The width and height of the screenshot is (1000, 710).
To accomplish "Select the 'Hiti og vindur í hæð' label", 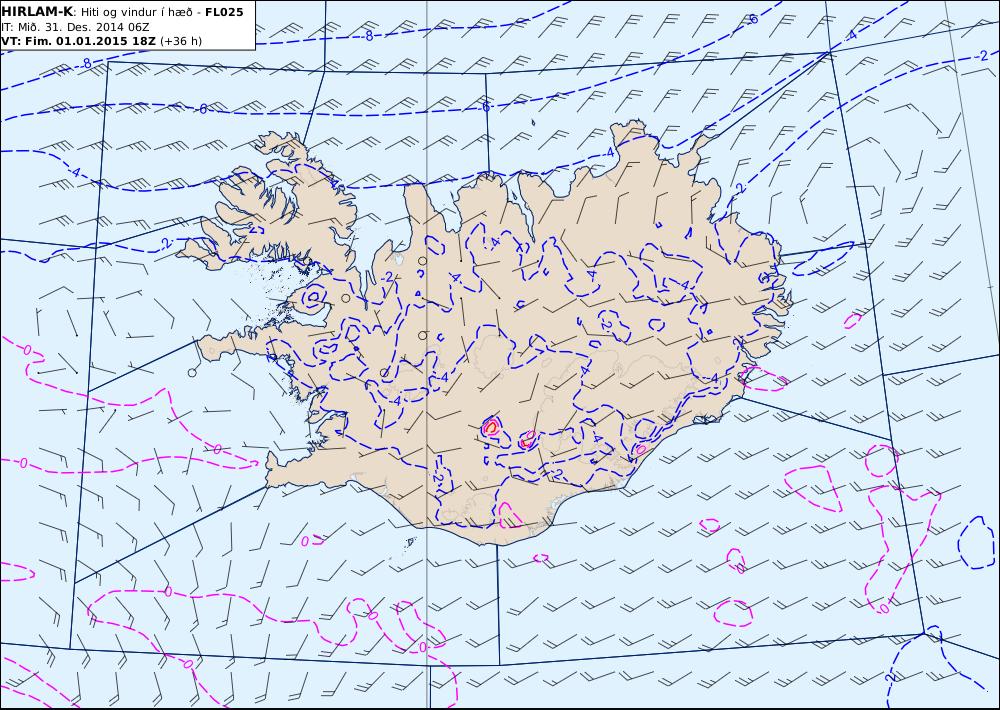I will 136,12.
